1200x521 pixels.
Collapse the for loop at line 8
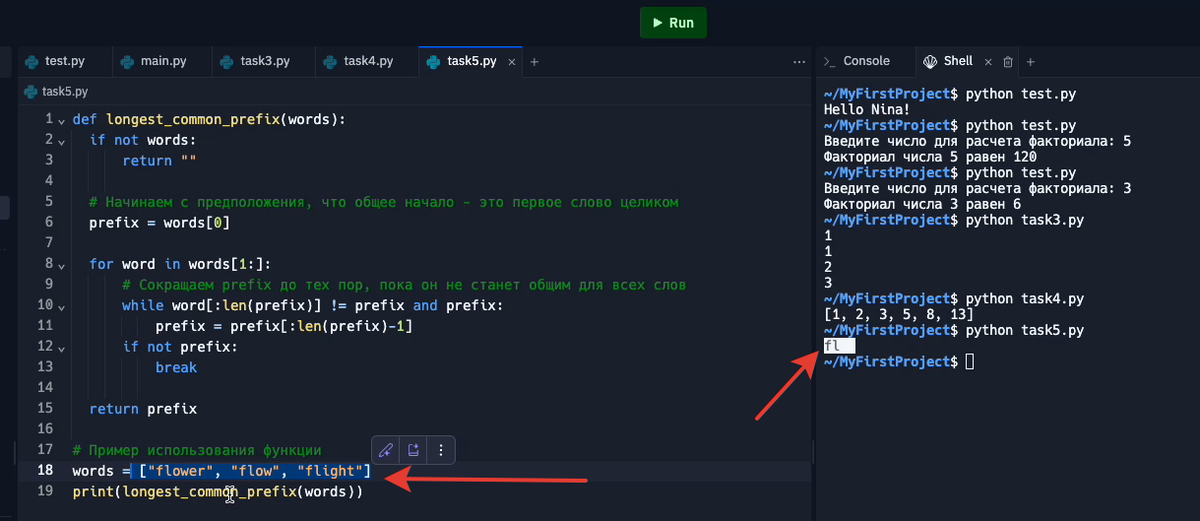[x=61, y=264]
